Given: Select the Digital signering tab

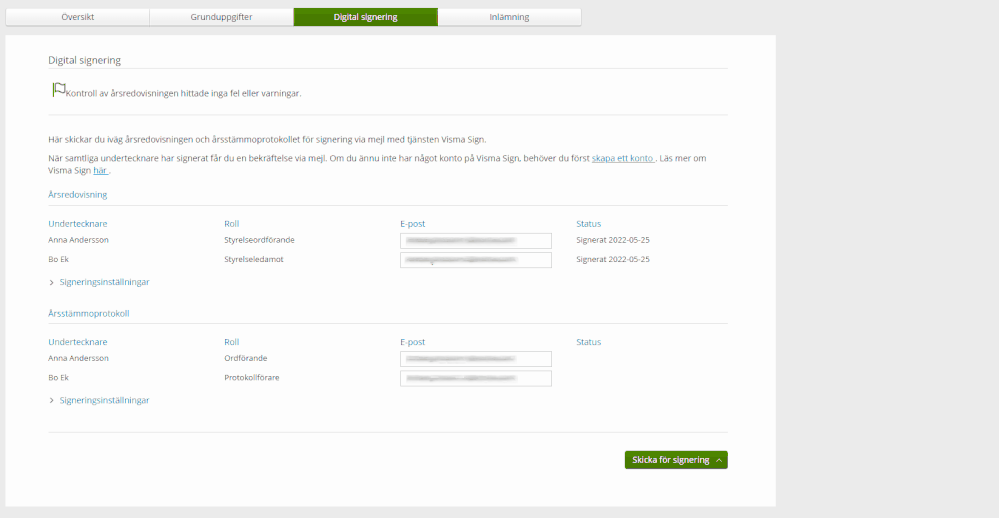Looking at the screenshot, I should point(365,17).
